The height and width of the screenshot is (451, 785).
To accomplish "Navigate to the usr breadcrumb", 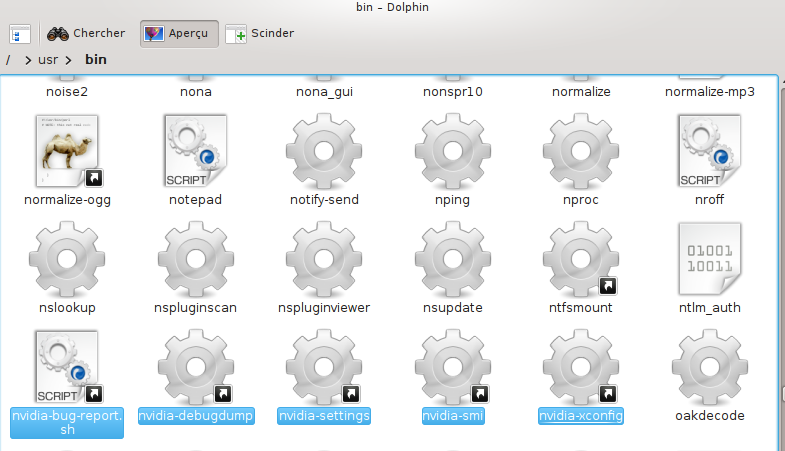I will [48, 60].
